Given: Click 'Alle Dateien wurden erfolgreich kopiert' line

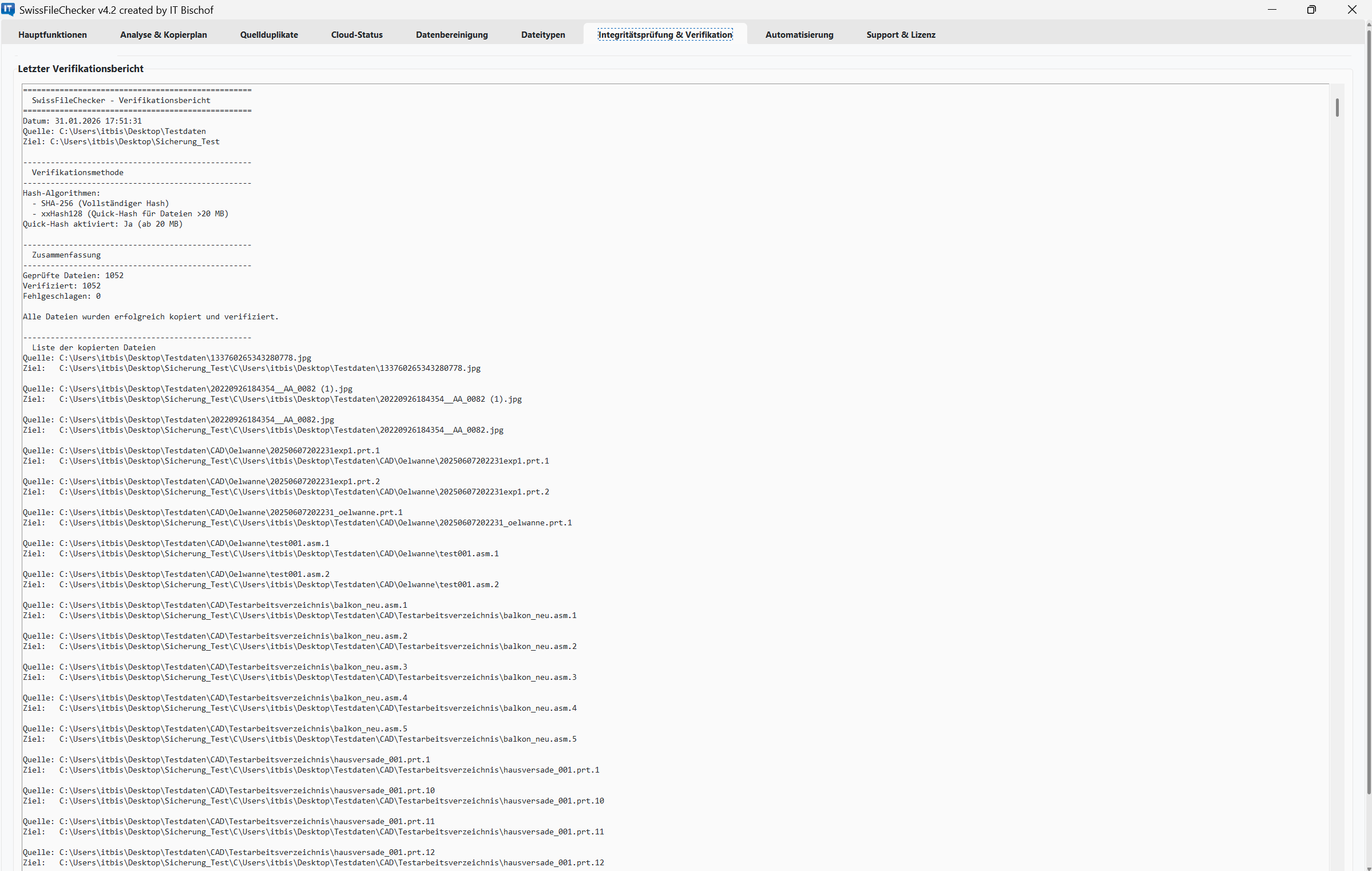Looking at the screenshot, I should [150, 317].
